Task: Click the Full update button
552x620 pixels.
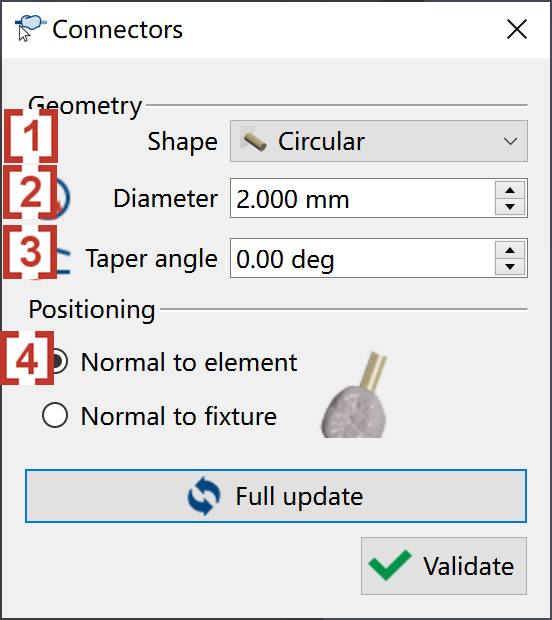Action: click(276, 496)
